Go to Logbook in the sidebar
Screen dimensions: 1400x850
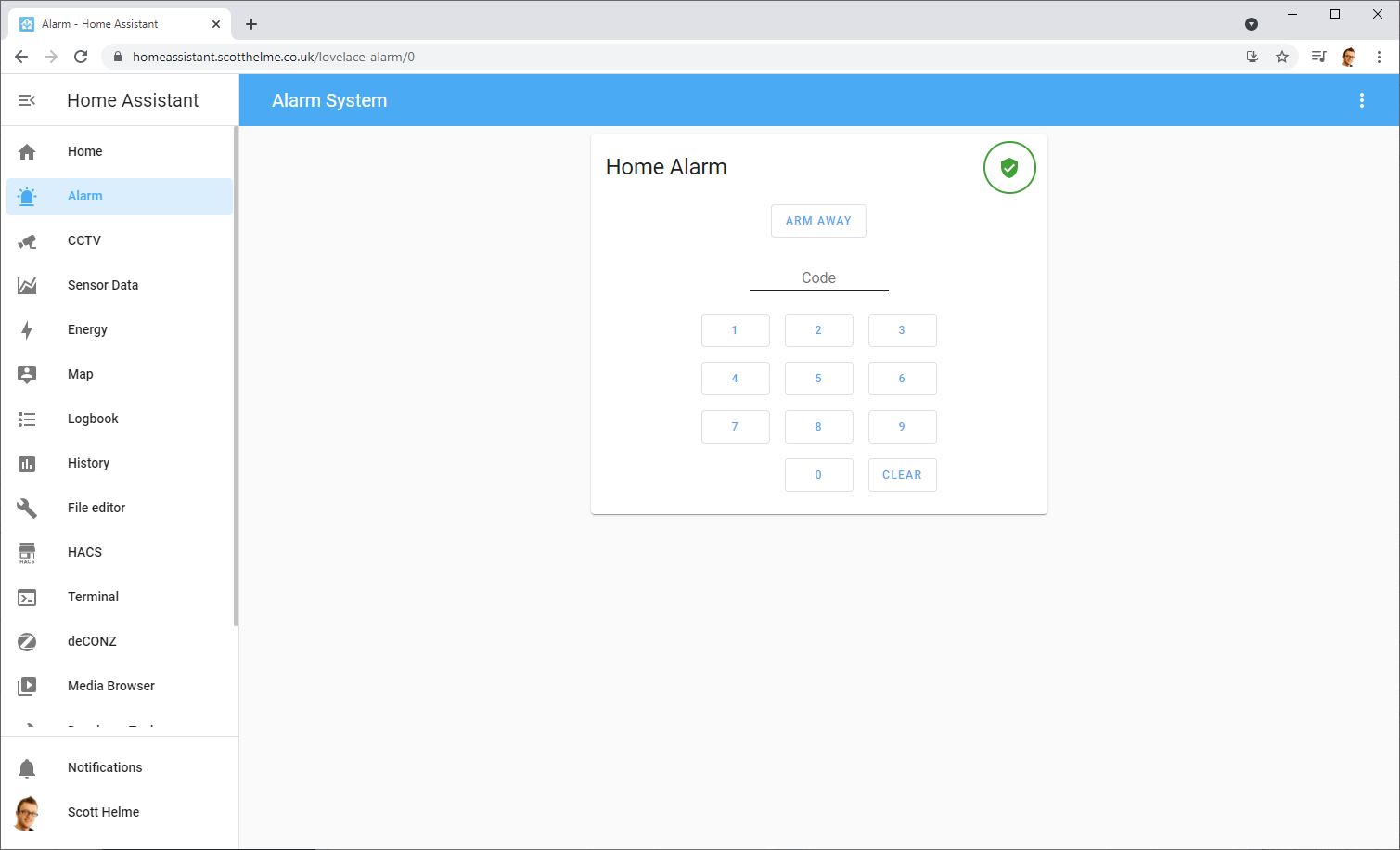click(93, 419)
